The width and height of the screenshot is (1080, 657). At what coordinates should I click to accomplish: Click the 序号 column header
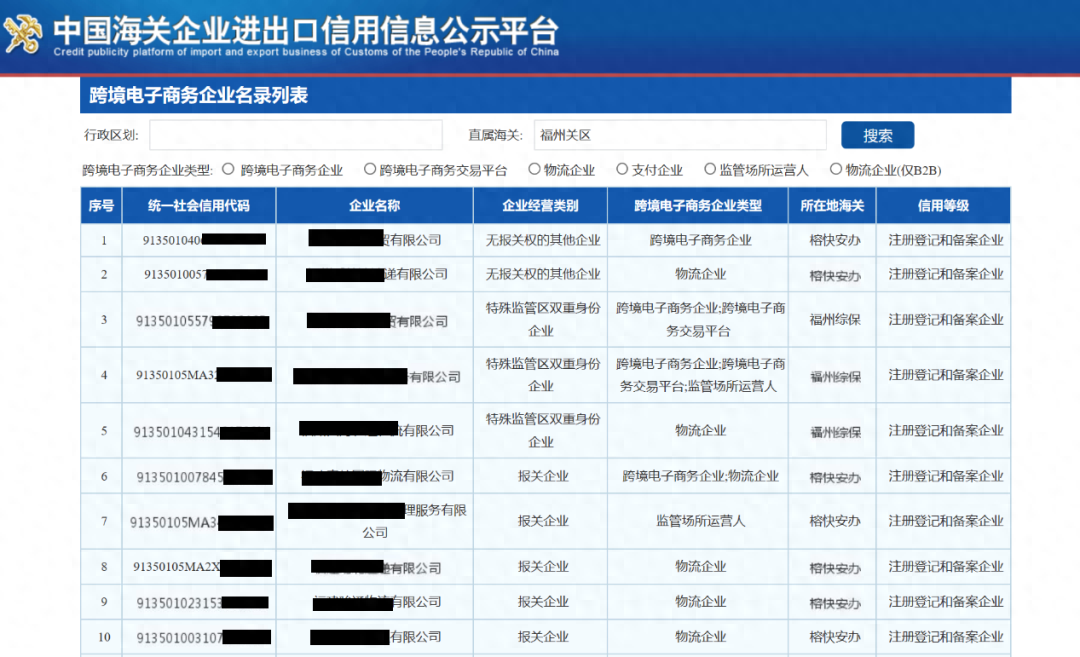pyautogui.click(x=101, y=205)
